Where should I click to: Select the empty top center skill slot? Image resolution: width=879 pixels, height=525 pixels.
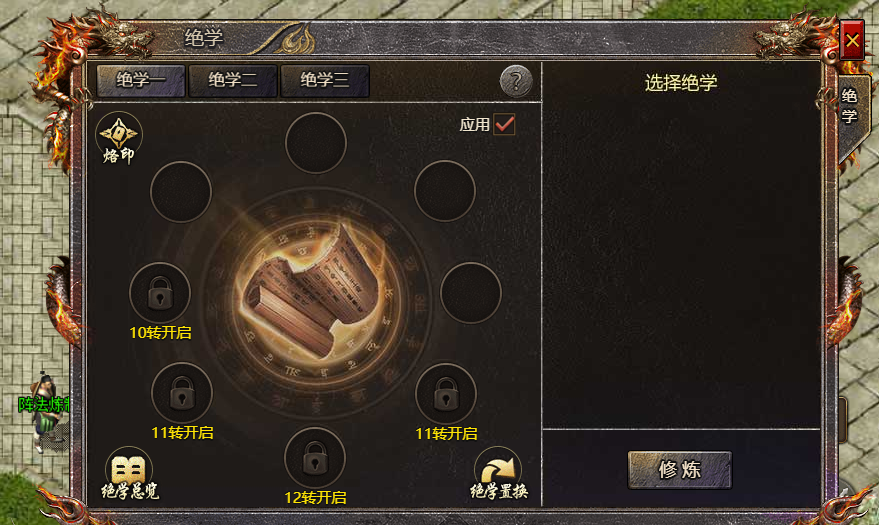316,143
